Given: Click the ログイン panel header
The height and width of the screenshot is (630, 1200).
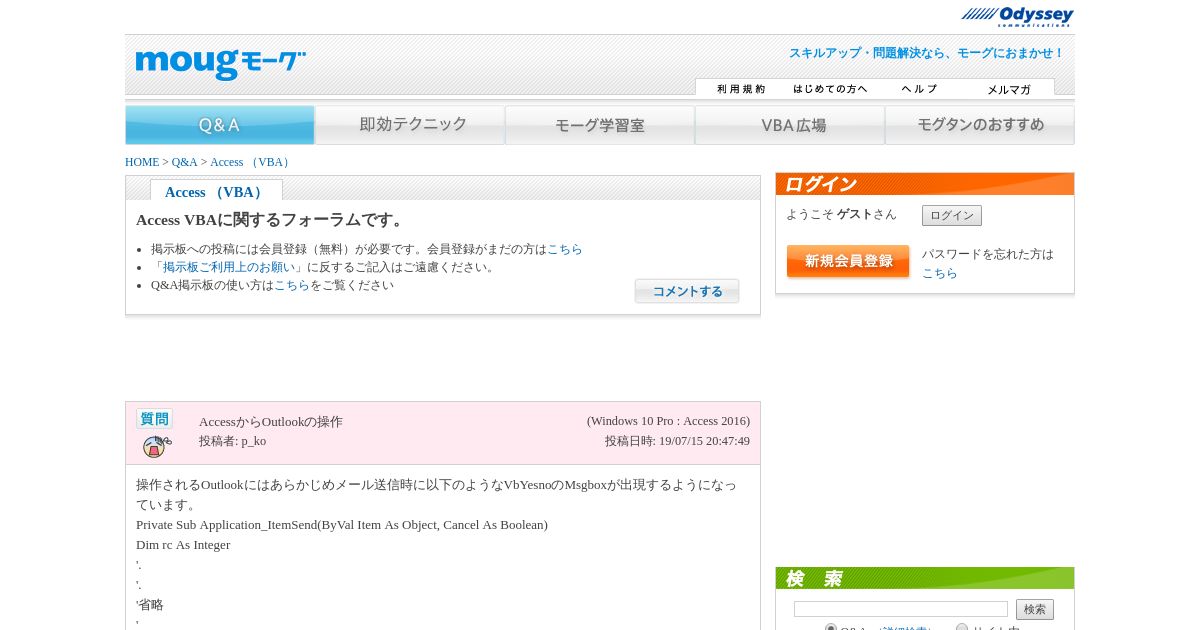Looking at the screenshot, I should tap(925, 184).
